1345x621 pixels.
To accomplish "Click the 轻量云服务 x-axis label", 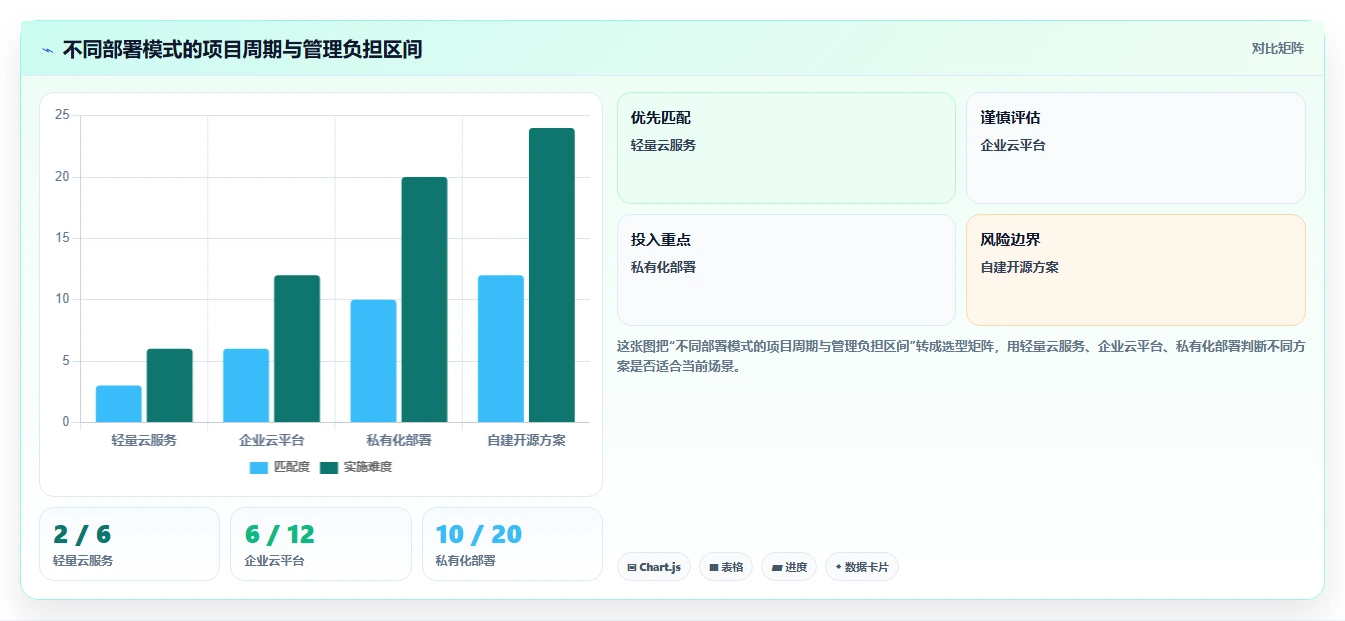I will pos(144,440).
